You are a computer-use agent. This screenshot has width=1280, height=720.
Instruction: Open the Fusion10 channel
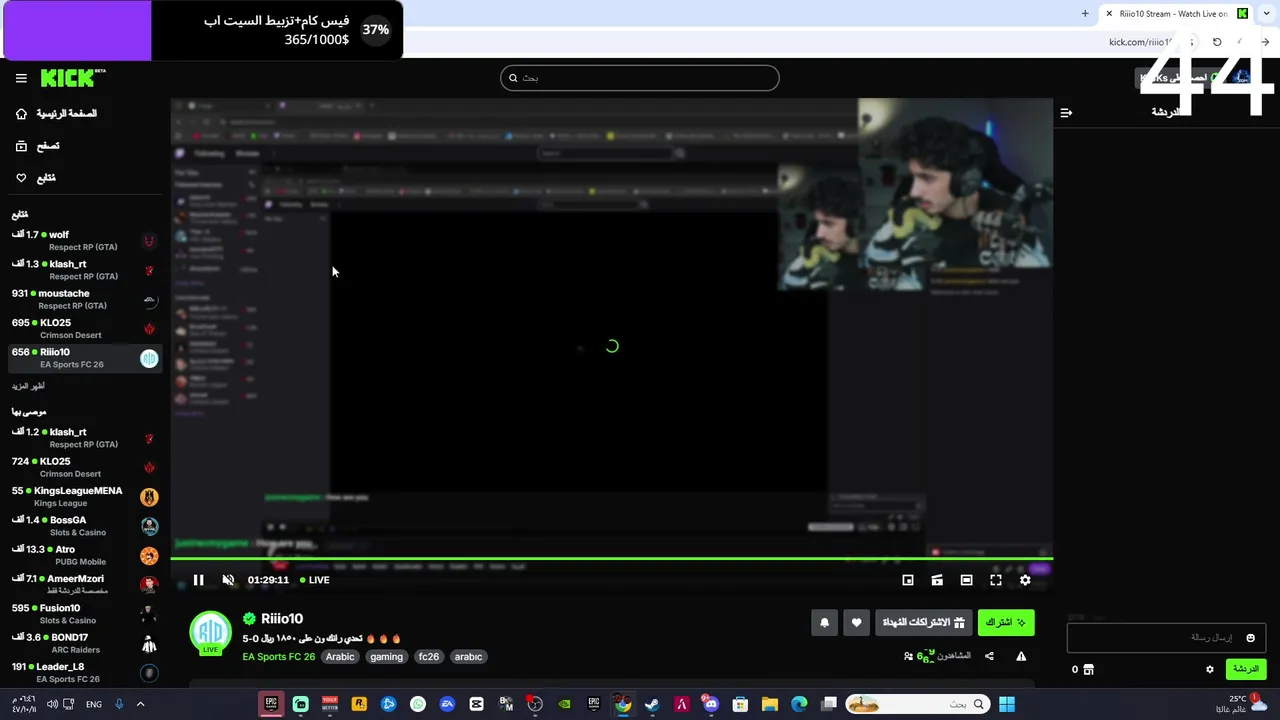(85, 614)
